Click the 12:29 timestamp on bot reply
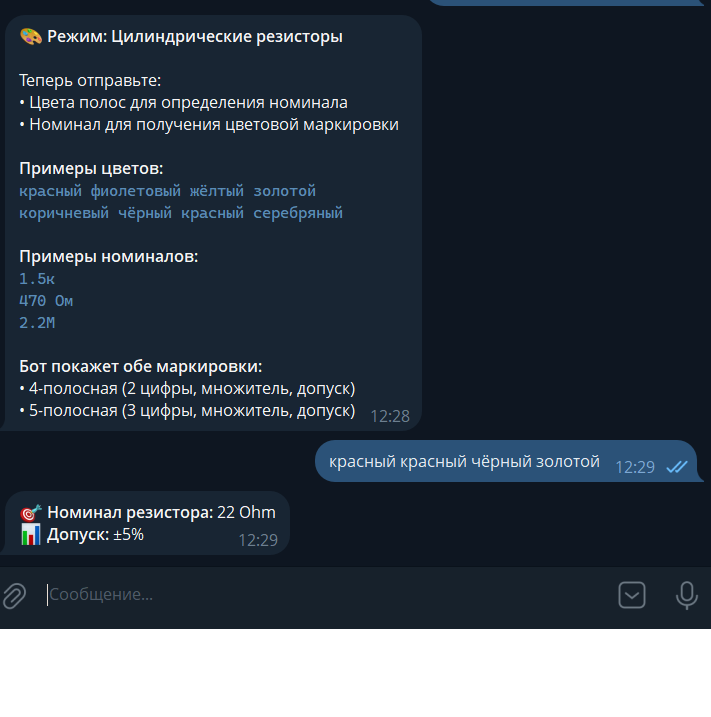 [258, 540]
